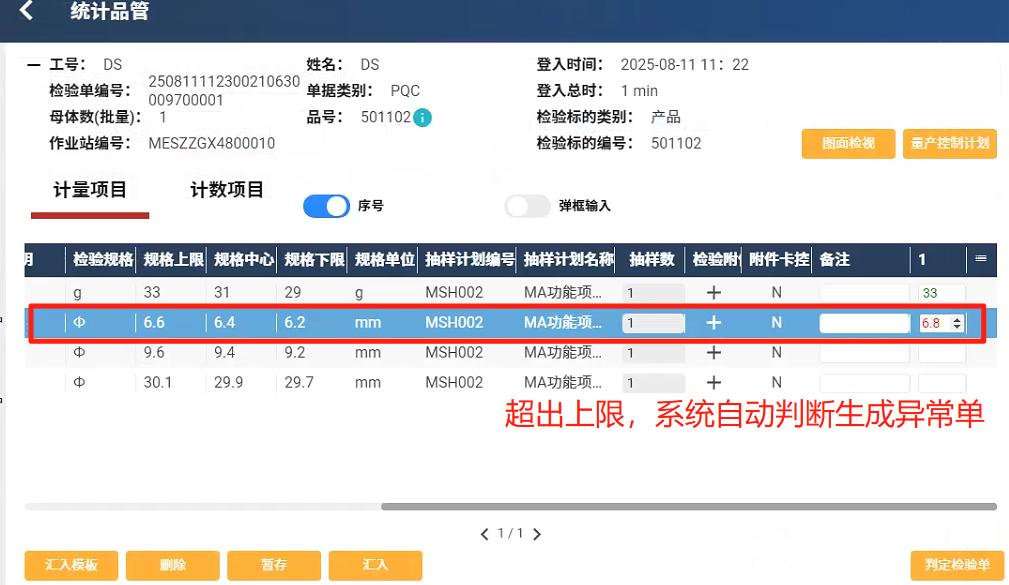This screenshot has height=585, width=1009.
Task: Click the 判定检验单 button
Action: pos(958,565)
